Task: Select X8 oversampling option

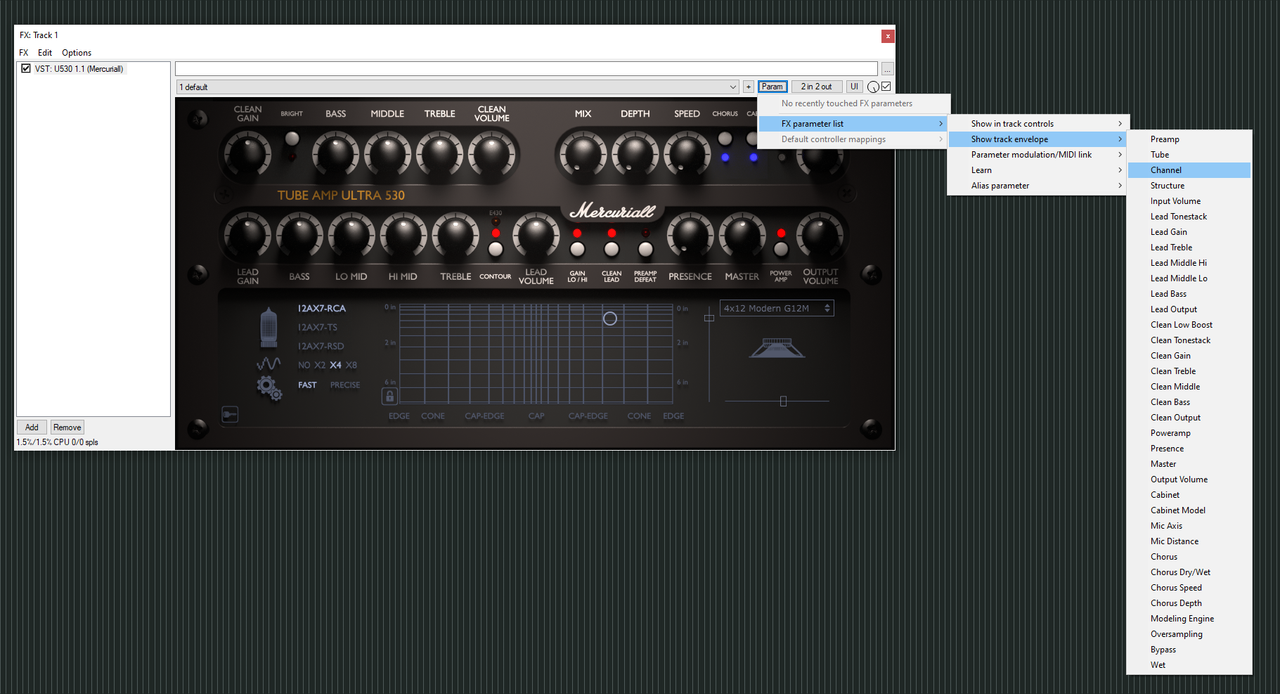Action: coord(351,365)
